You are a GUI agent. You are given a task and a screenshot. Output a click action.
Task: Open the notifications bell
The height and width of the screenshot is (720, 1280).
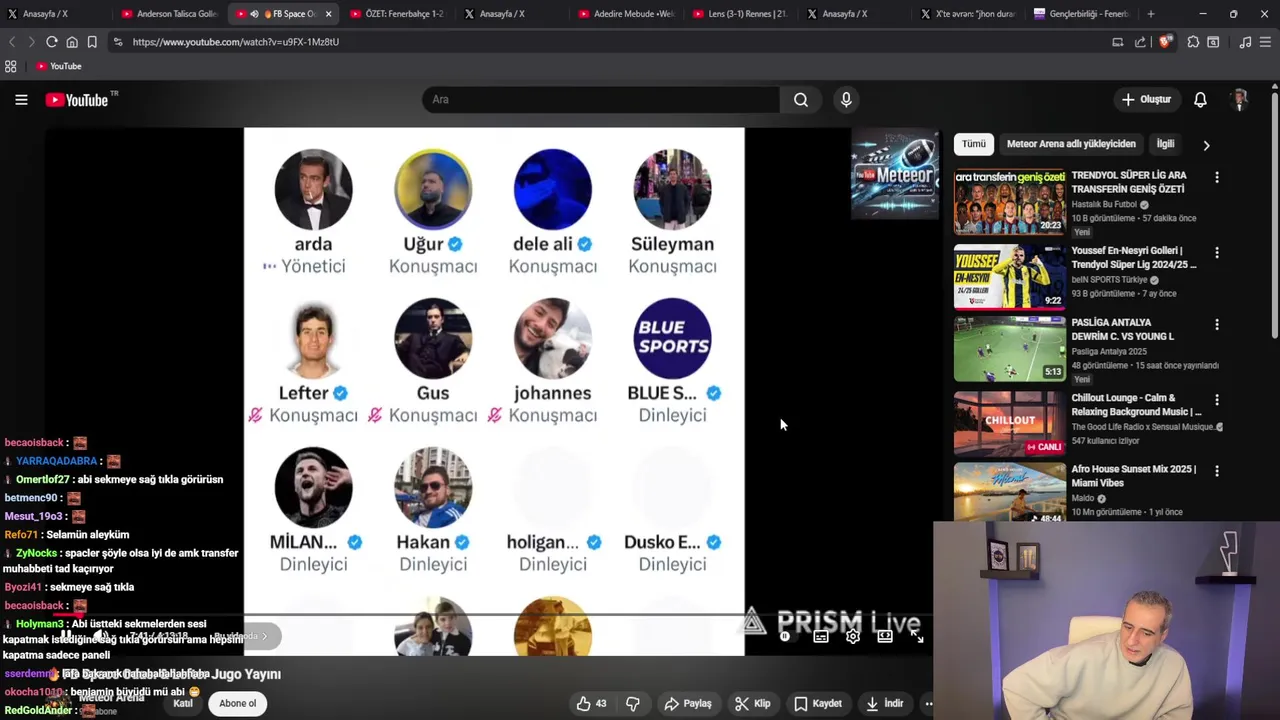tap(1200, 99)
